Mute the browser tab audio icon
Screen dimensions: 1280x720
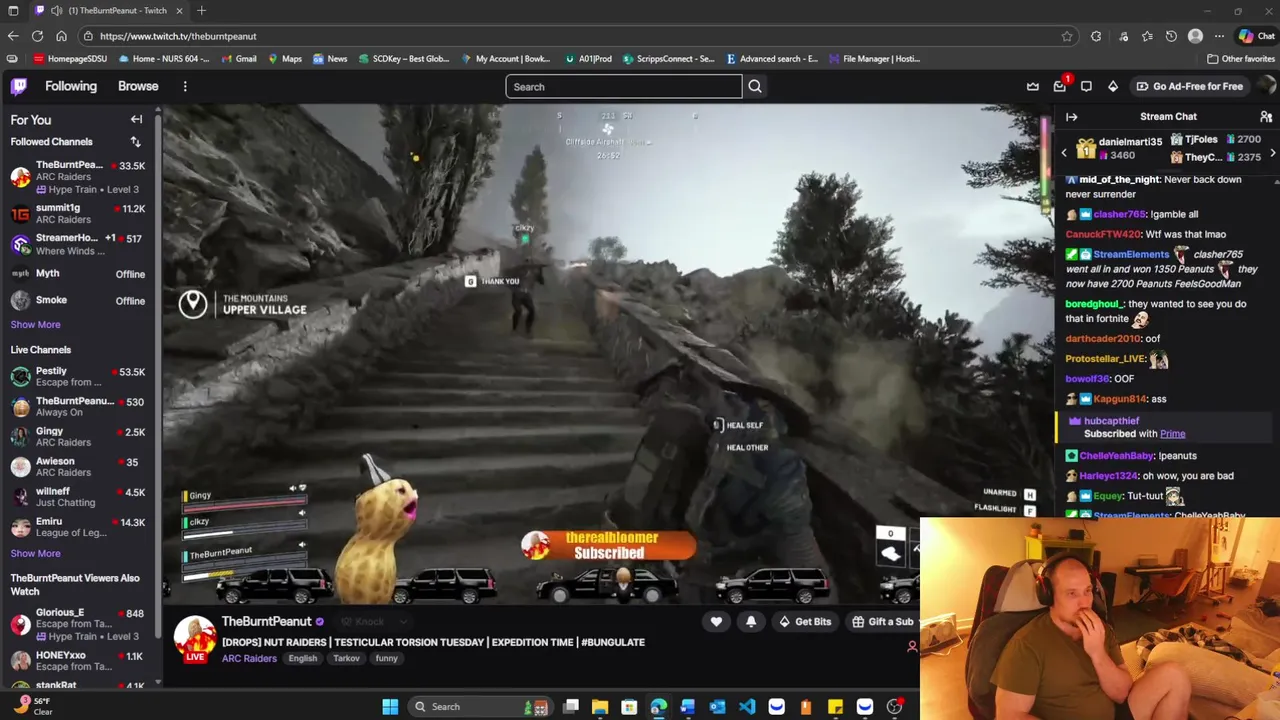click(57, 10)
